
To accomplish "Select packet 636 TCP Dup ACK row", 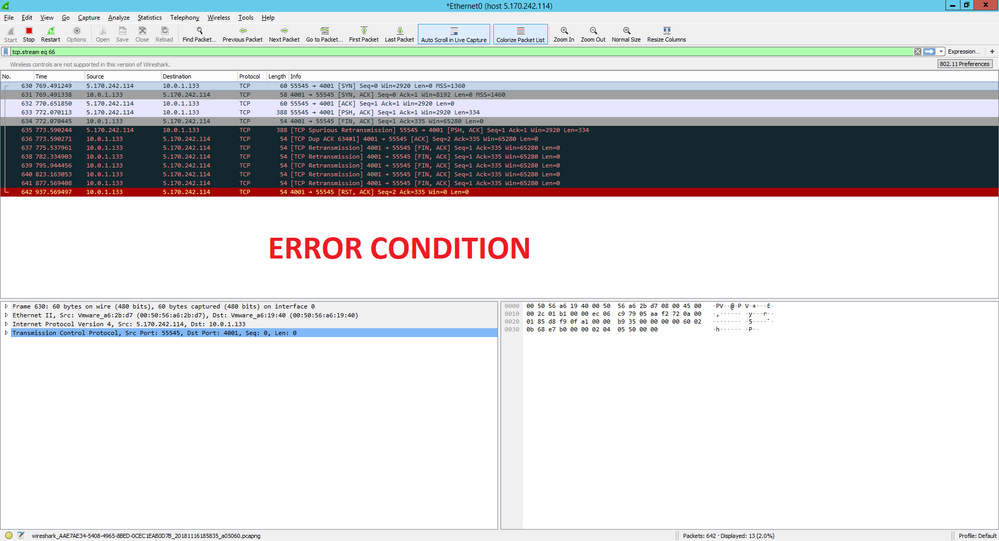I will point(500,139).
